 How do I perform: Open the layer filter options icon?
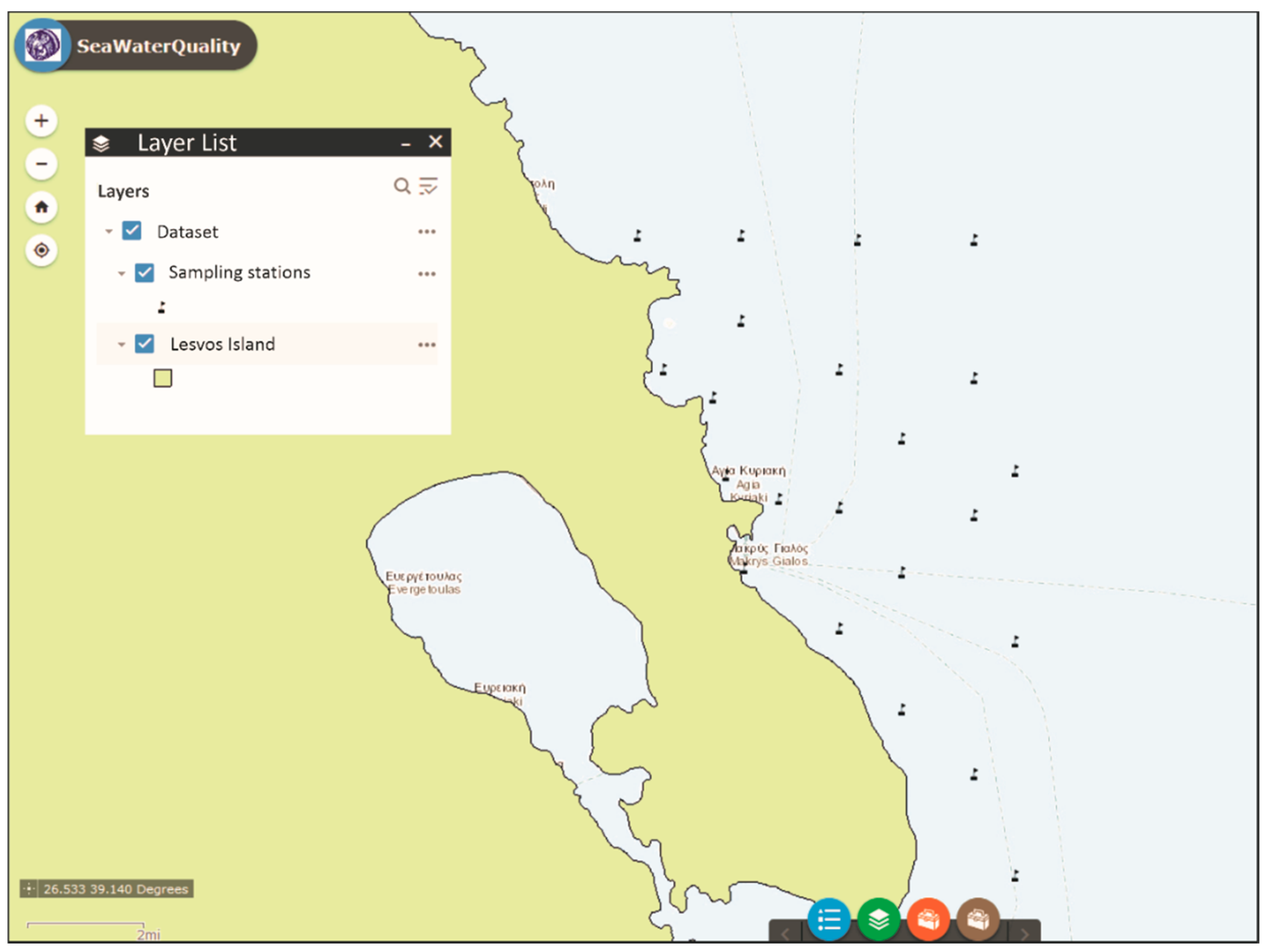(x=428, y=186)
